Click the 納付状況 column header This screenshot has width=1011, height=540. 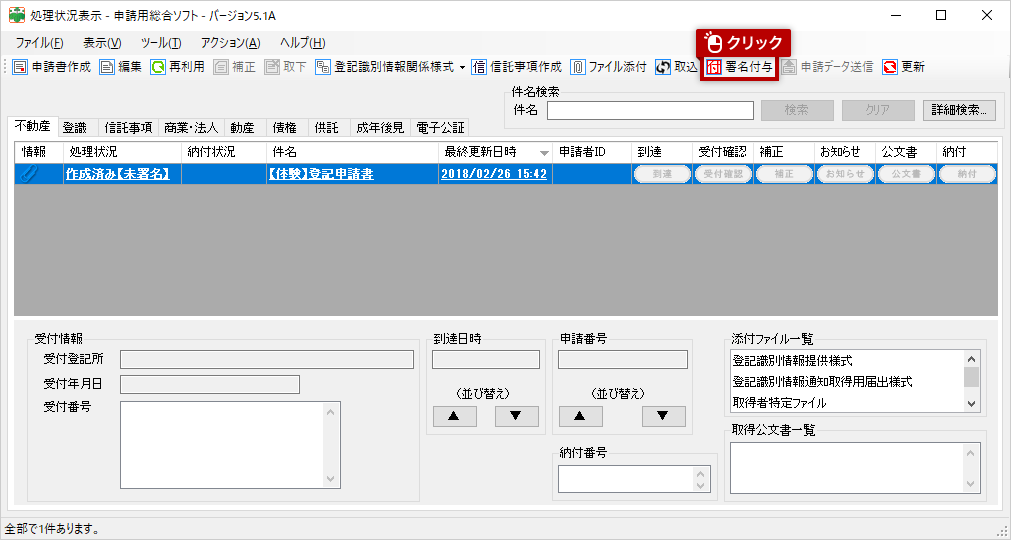tap(224, 152)
